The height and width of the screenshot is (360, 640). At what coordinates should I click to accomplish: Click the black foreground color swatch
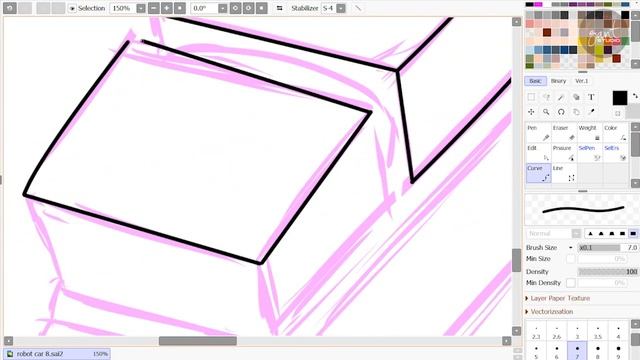pyautogui.click(x=620, y=98)
